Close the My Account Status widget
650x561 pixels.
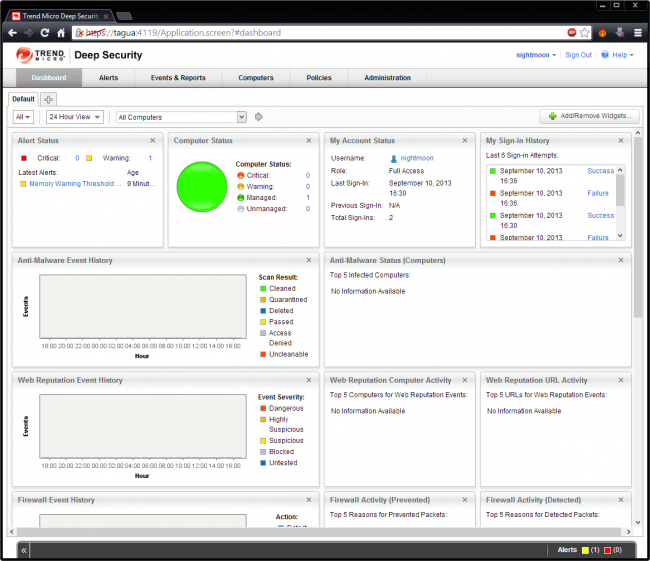point(465,141)
